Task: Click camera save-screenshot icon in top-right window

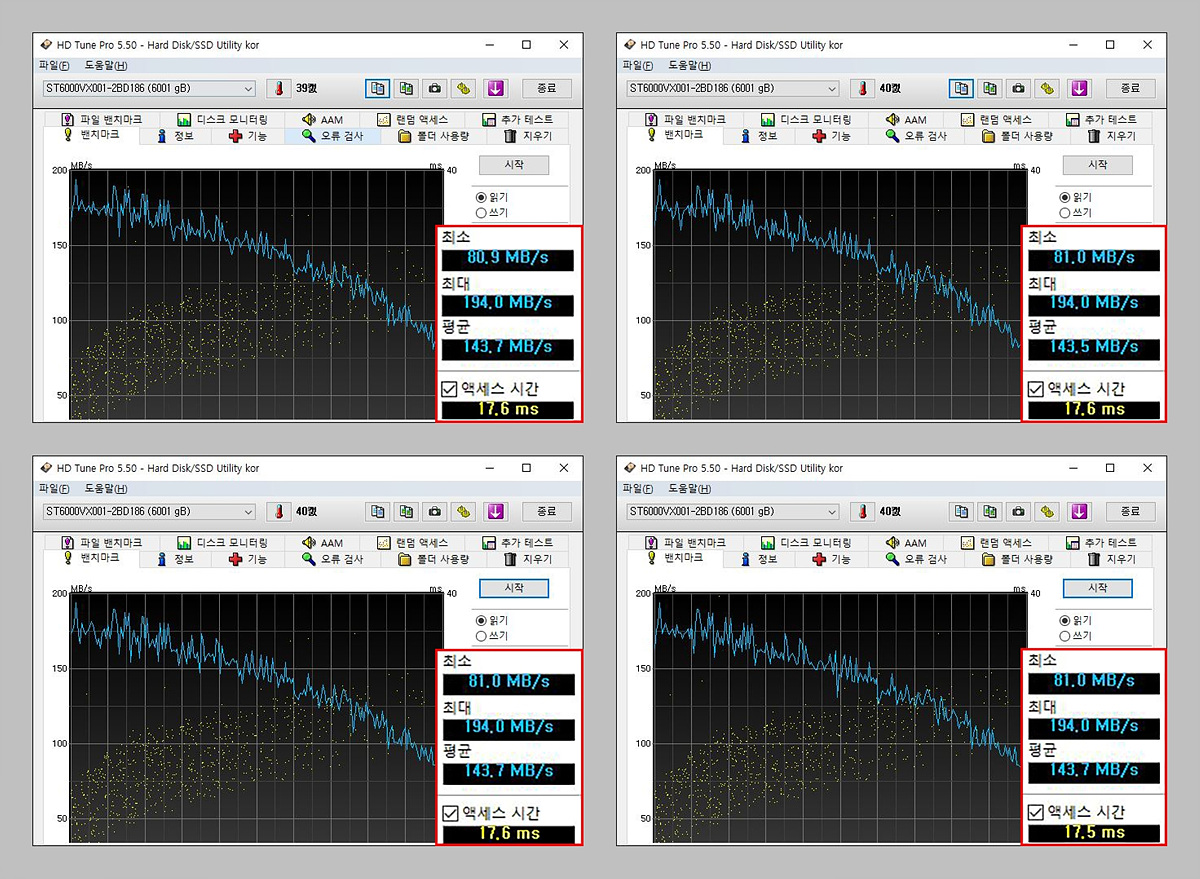Action: 1019,88
